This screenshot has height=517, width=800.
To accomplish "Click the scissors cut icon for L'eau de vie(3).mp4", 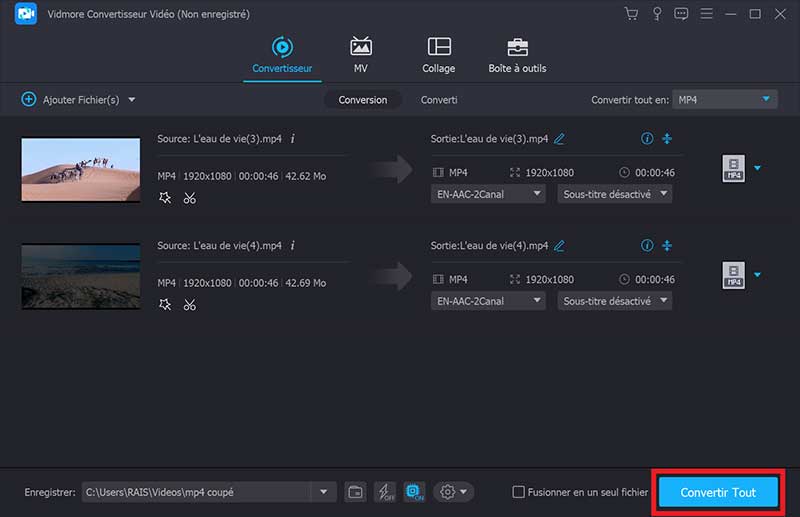I will point(189,198).
